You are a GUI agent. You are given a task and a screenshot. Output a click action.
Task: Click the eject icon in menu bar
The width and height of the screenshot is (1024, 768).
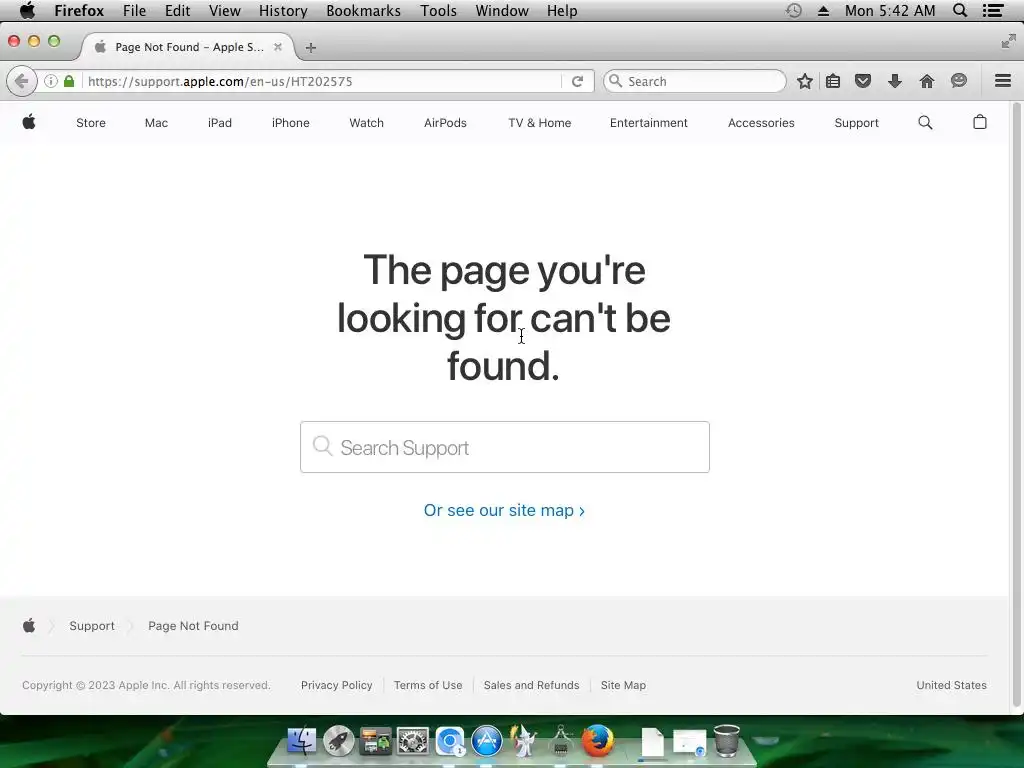(x=824, y=11)
